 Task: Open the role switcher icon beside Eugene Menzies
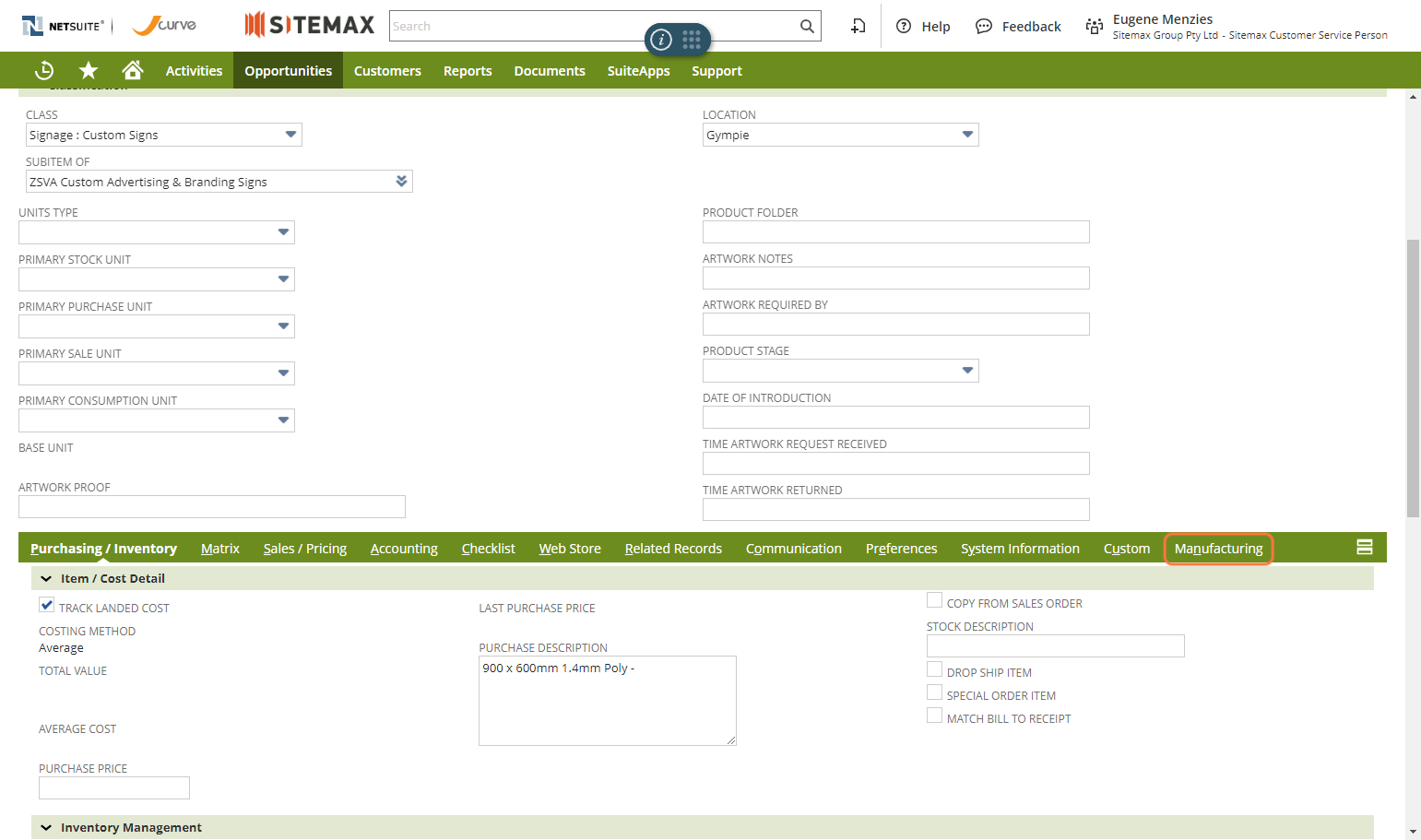1095,26
